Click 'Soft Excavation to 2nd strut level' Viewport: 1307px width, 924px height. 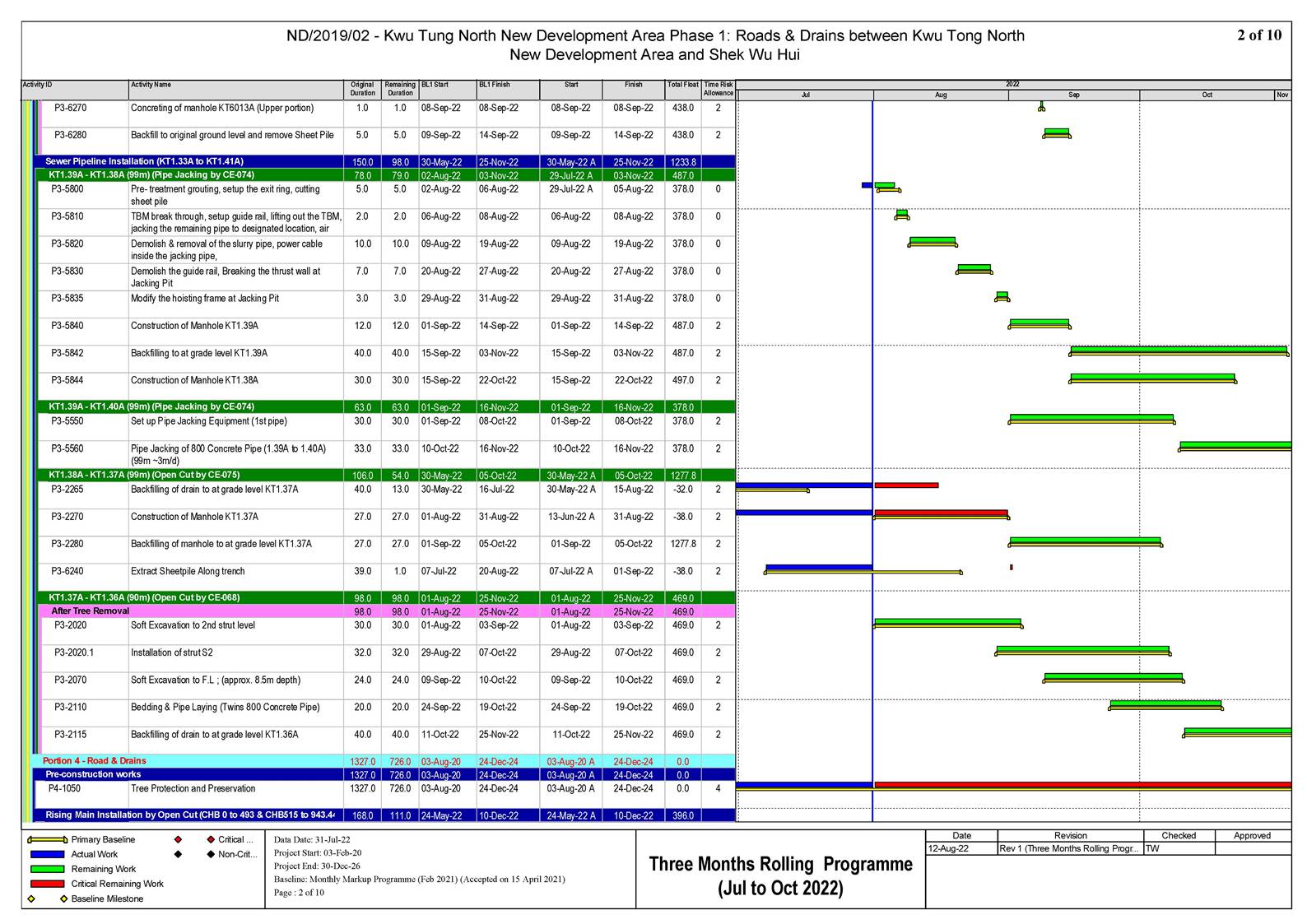193,625
